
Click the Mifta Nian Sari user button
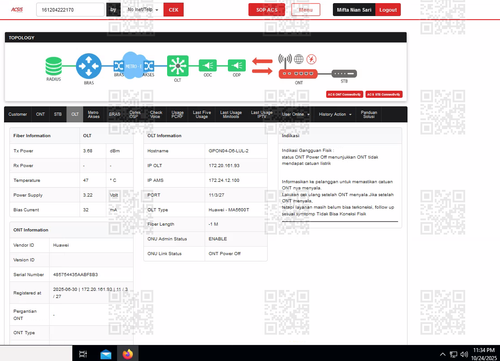pos(354,10)
